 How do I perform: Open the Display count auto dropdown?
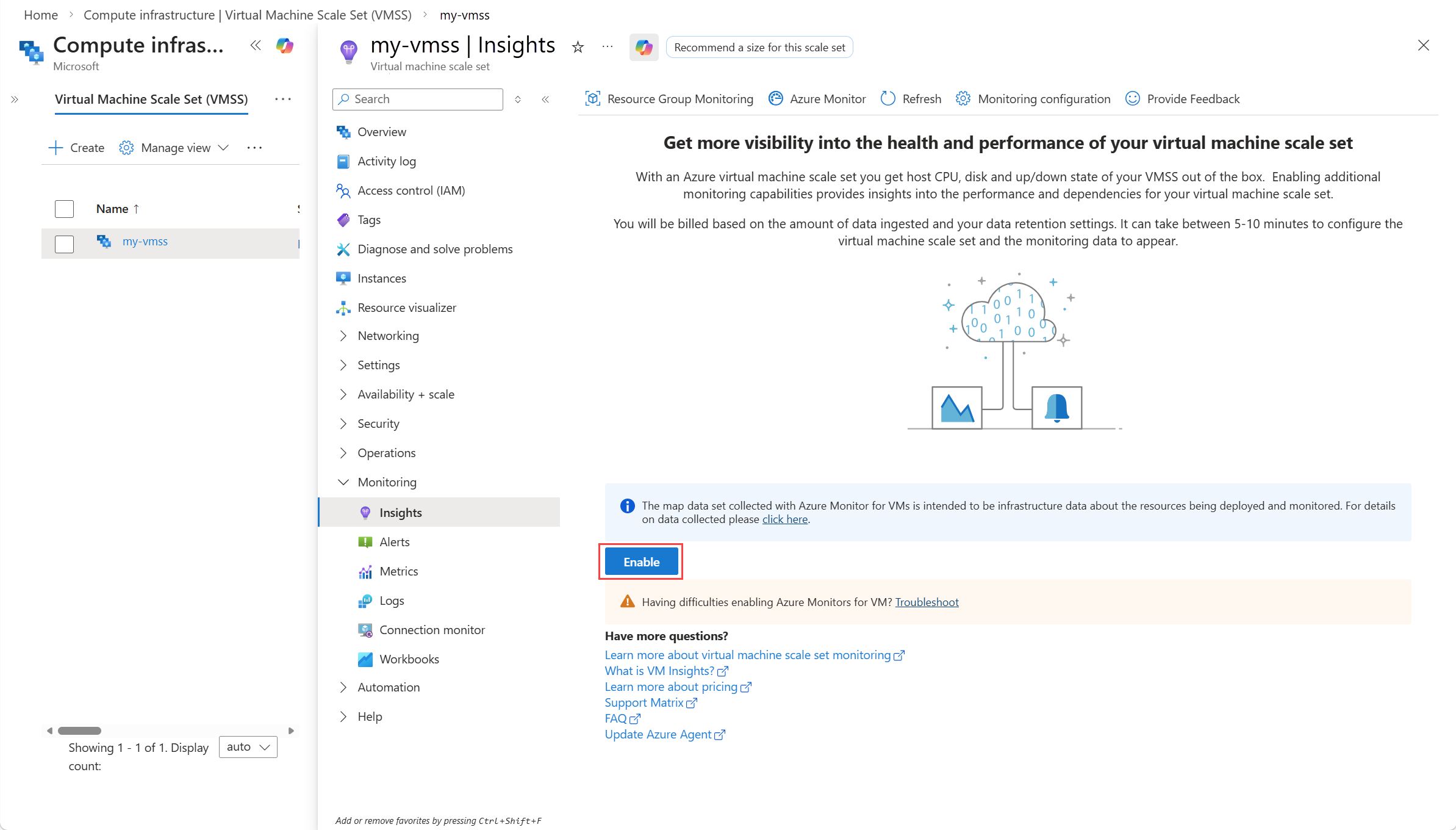pyautogui.click(x=248, y=747)
